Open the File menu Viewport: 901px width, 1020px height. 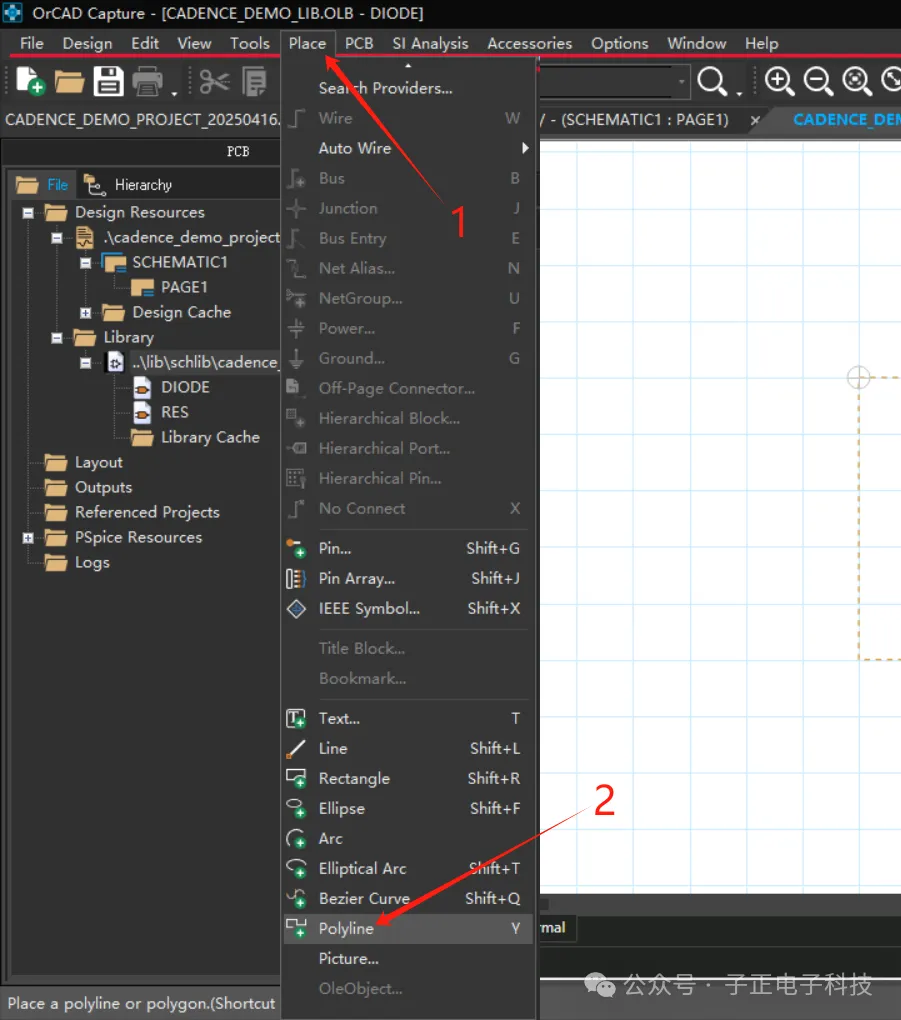[x=32, y=44]
